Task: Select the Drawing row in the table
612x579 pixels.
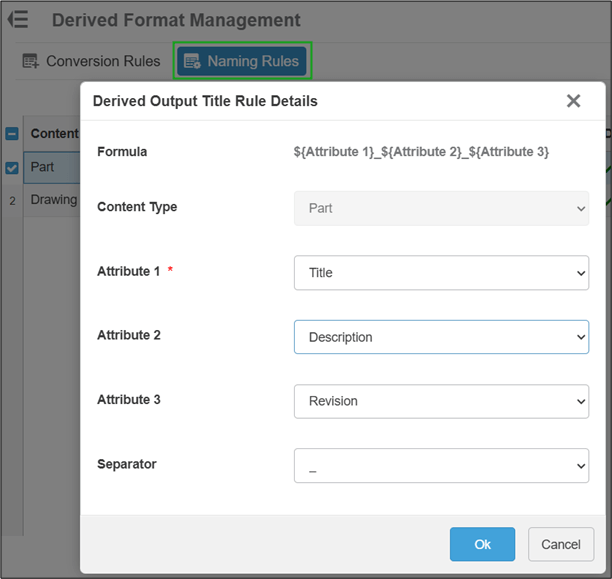Action: tap(54, 200)
